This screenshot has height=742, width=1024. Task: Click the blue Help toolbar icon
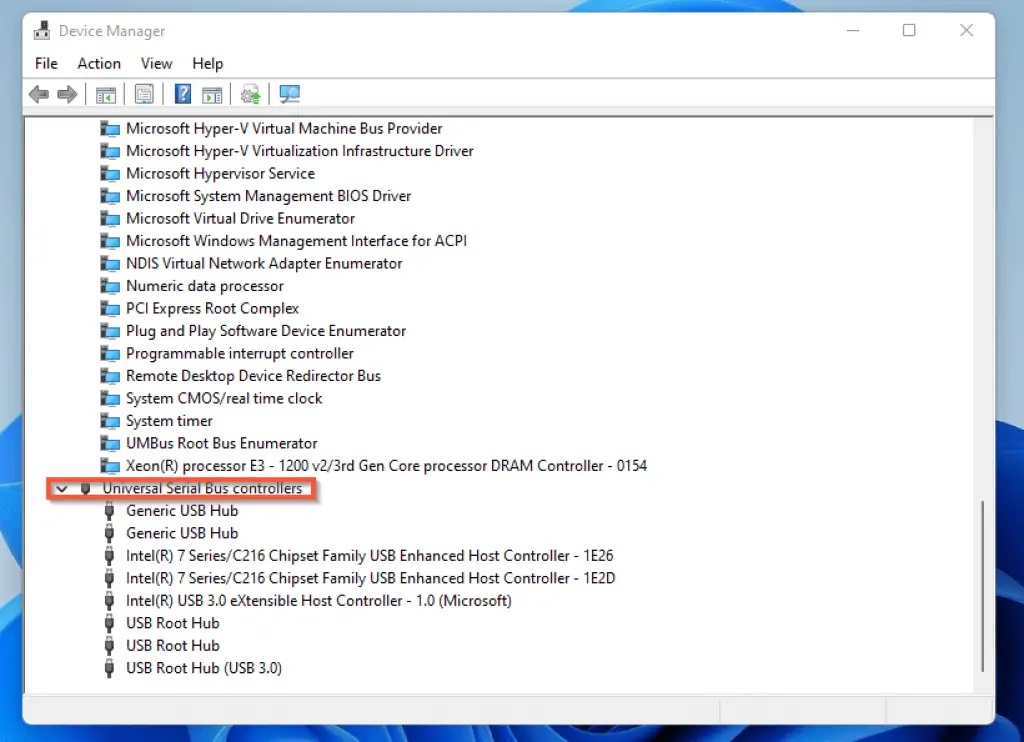pyautogui.click(x=182, y=93)
